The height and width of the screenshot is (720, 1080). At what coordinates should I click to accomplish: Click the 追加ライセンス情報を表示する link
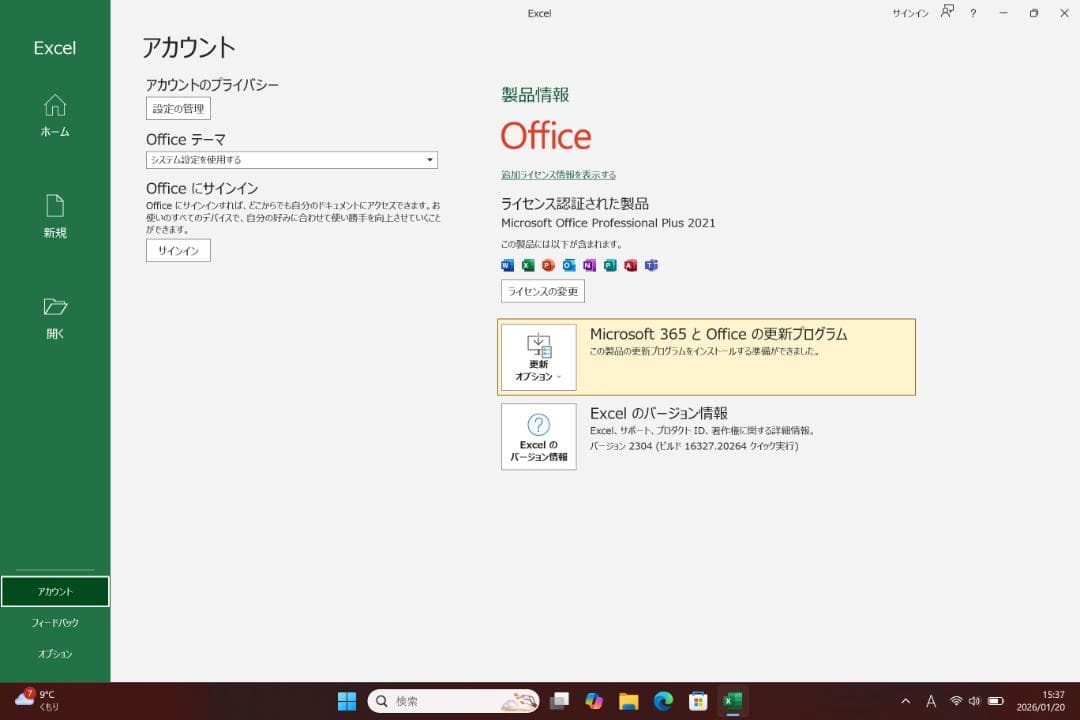pyautogui.click(x=557, y=174)
